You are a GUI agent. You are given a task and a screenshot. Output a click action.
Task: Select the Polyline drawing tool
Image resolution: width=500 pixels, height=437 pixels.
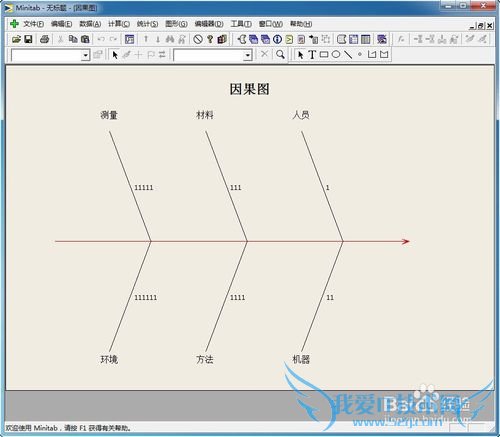click(x=372, y=54)
